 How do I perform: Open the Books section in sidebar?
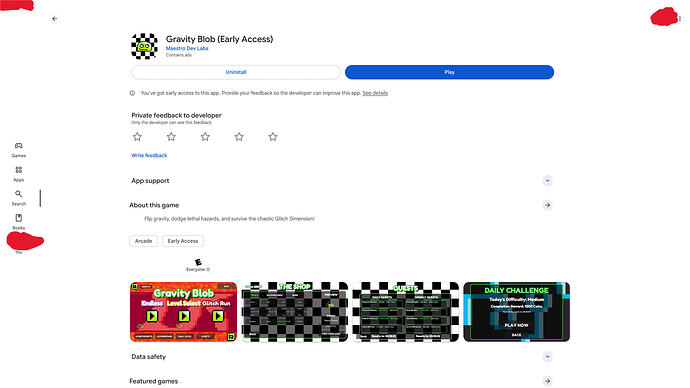[x=18, y=222]
